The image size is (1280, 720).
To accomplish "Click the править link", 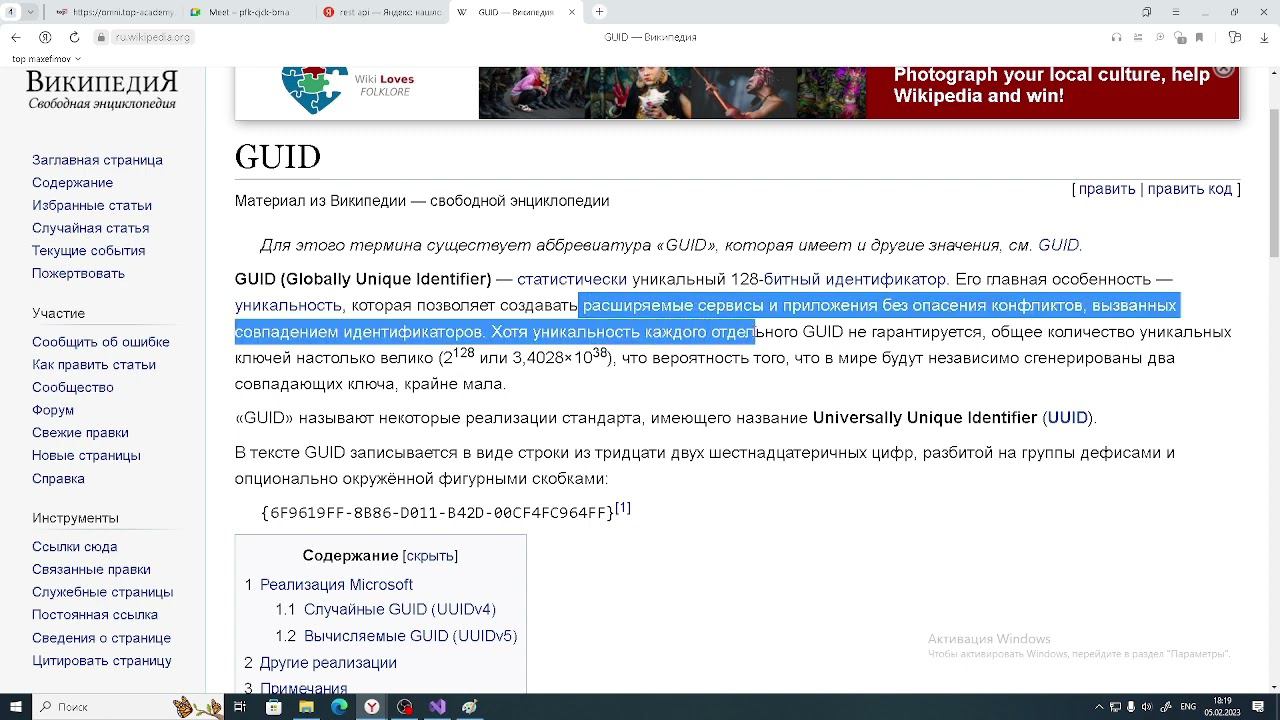I will tap(1107, 189).
